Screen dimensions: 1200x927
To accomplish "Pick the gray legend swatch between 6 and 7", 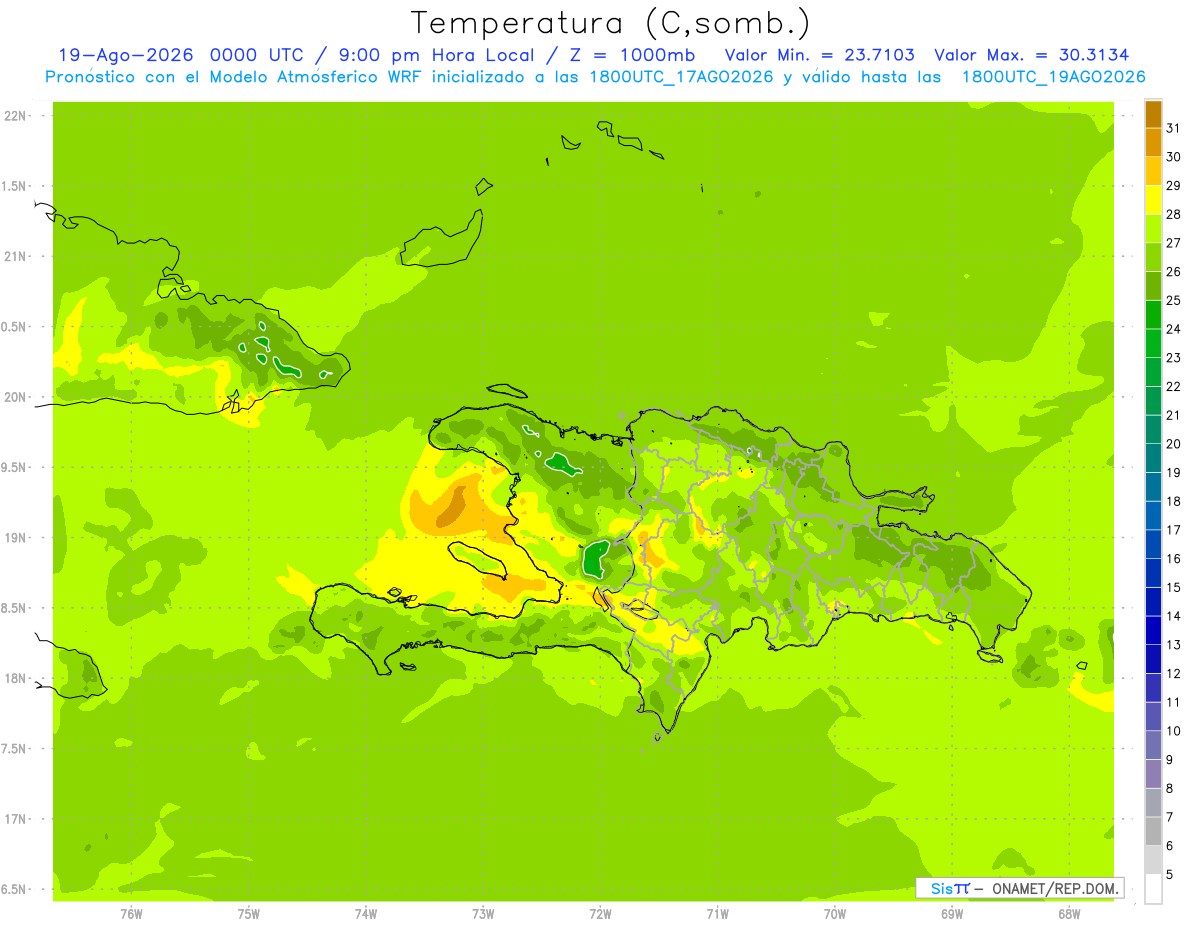I will [1153, 832].
